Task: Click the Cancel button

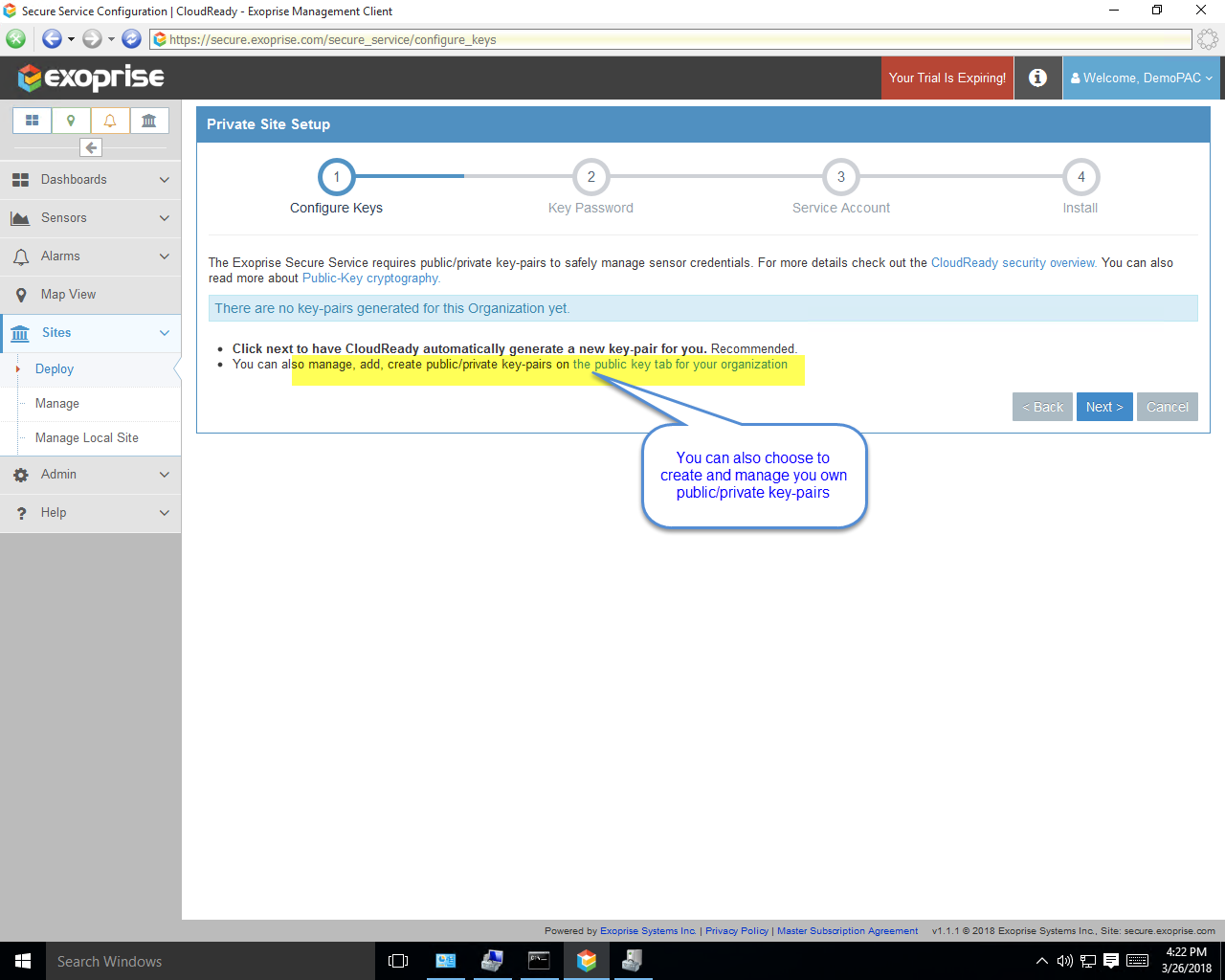Action: pyautogui.click(x=1168, y=407)
